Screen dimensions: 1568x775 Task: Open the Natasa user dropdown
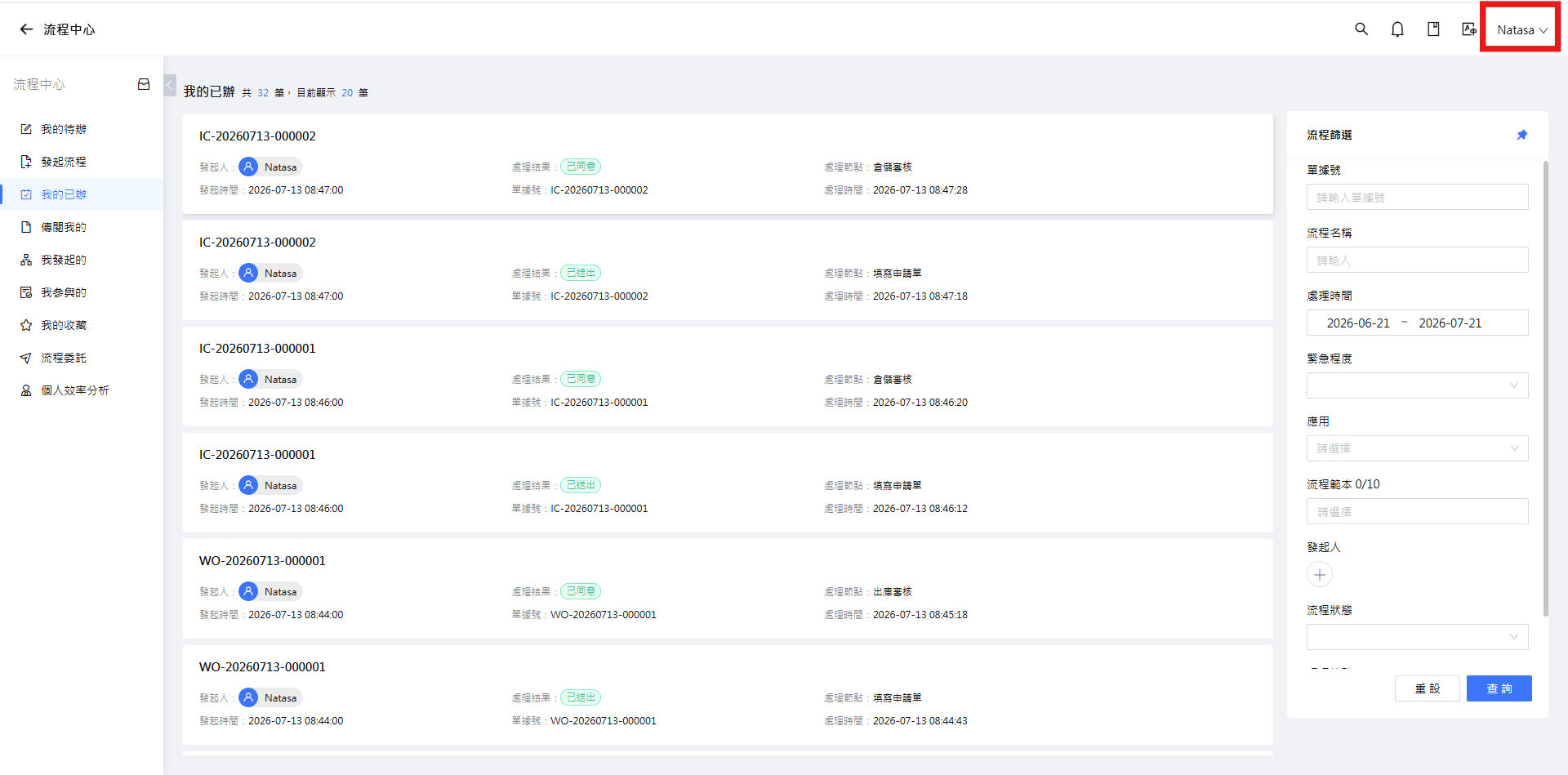1521,30
